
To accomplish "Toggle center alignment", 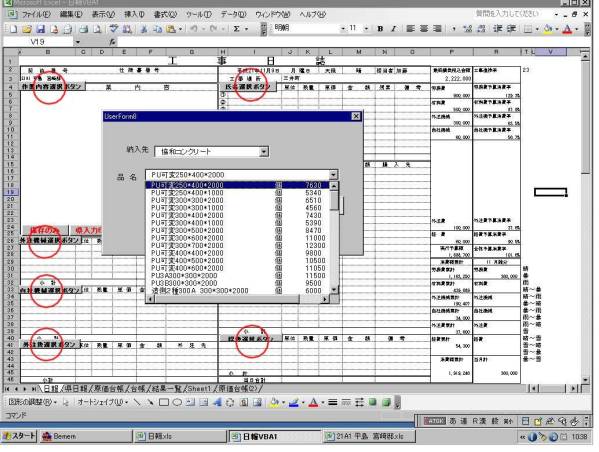I will coord(424,29).
